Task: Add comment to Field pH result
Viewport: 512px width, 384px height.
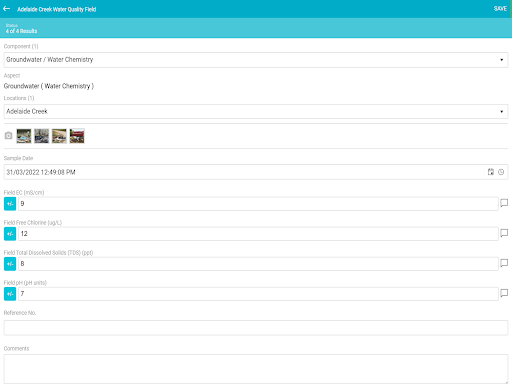Action: coord(504,293)
